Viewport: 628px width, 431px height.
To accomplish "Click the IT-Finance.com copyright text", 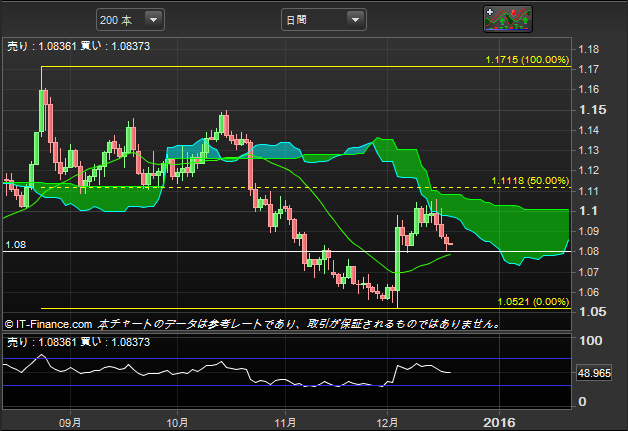I will coord(48,324).
